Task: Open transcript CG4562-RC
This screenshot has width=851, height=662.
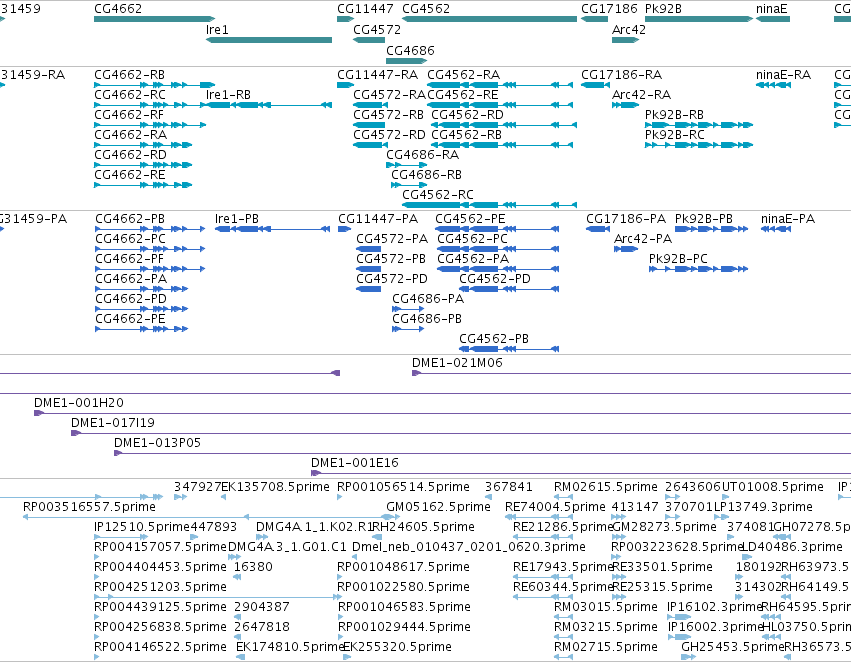Action: pos(438,195)
